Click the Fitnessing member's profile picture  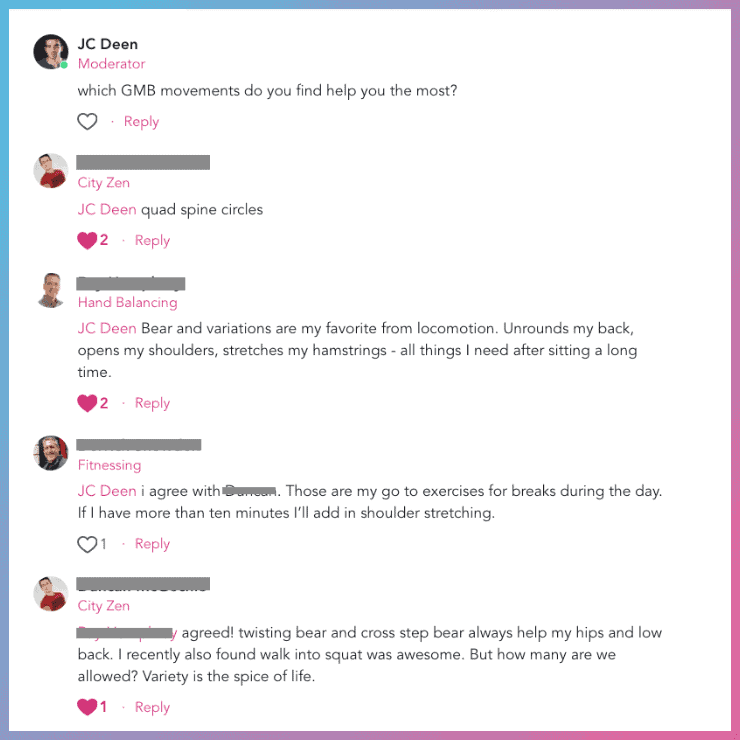click(51, 453)
